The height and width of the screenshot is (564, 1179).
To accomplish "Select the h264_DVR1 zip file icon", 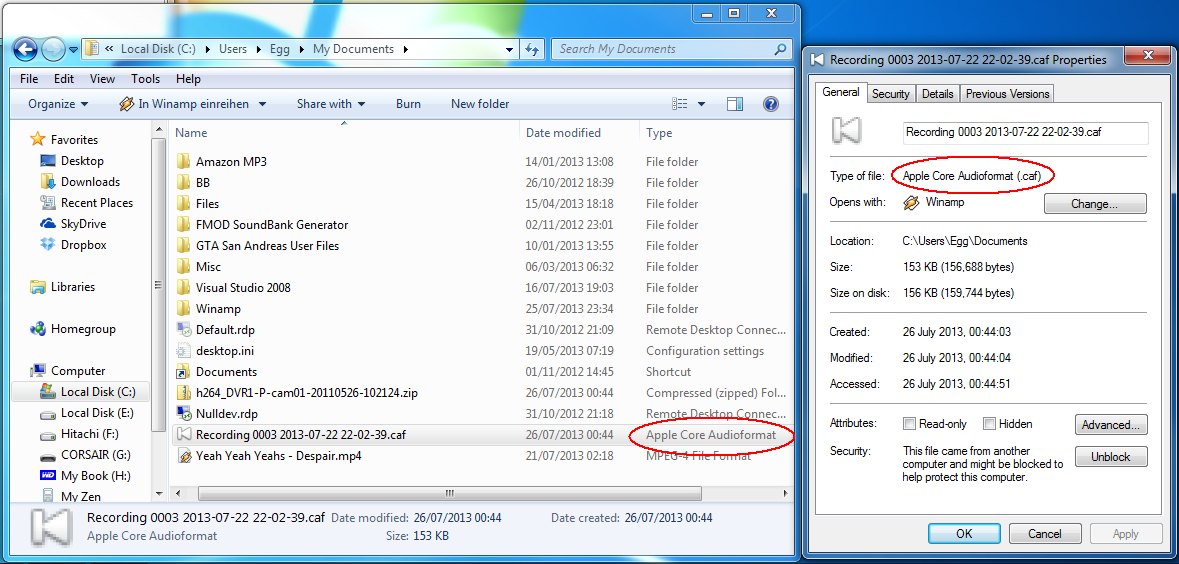I will pos(183,393).
